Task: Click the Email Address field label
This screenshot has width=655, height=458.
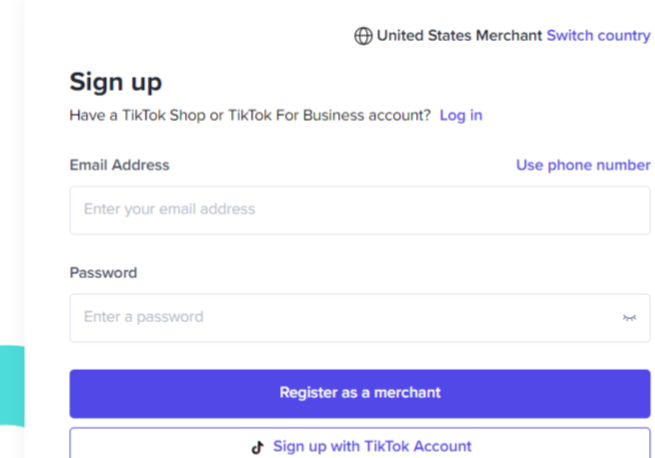Action: click(119, 165)
